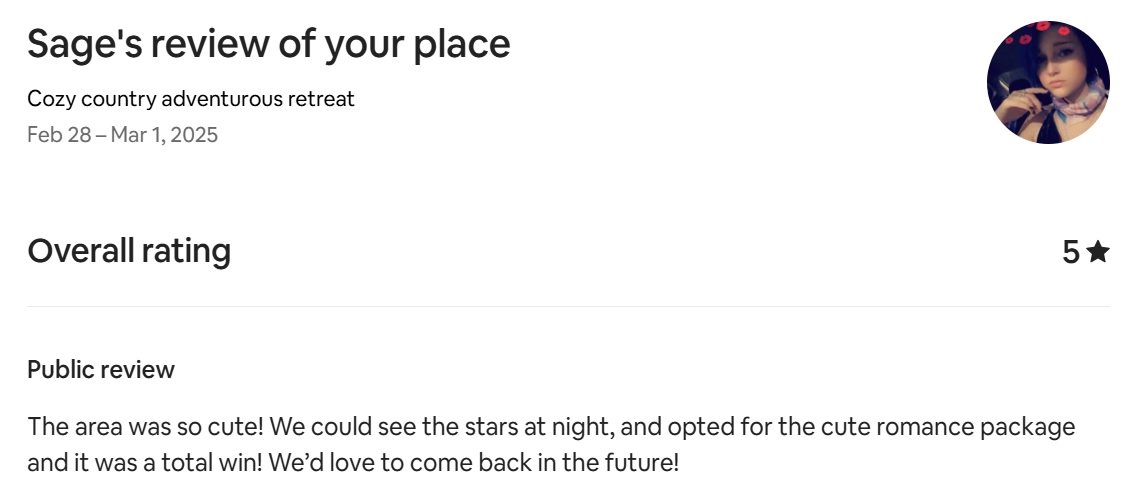Image resolution: width=1132 pixels, height=489 pixels.
Task: Click the number 5 rating score
Action: 1071,251
